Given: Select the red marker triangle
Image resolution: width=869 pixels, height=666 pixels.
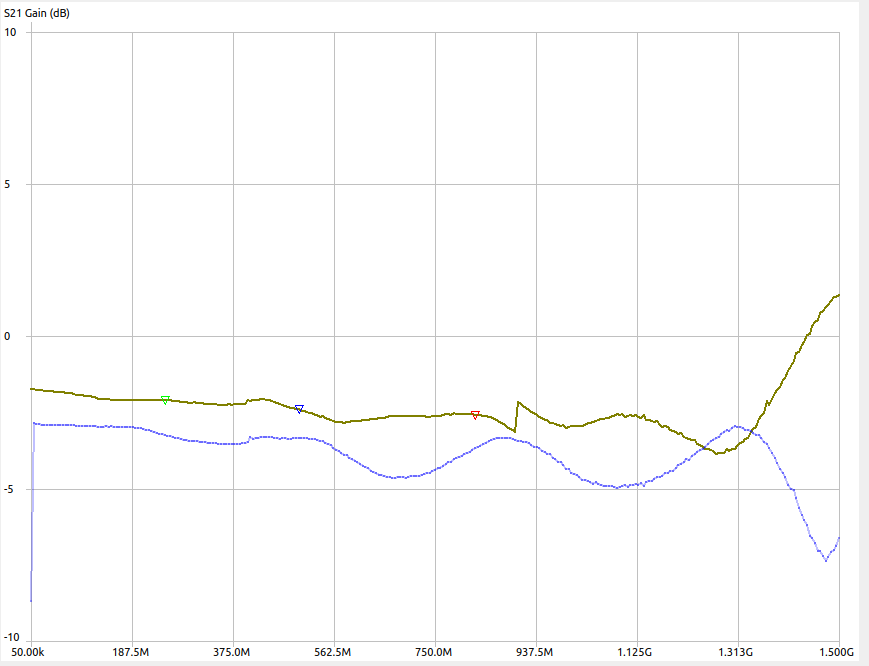Looking at the screenshot, I should [x=475, y=414].
